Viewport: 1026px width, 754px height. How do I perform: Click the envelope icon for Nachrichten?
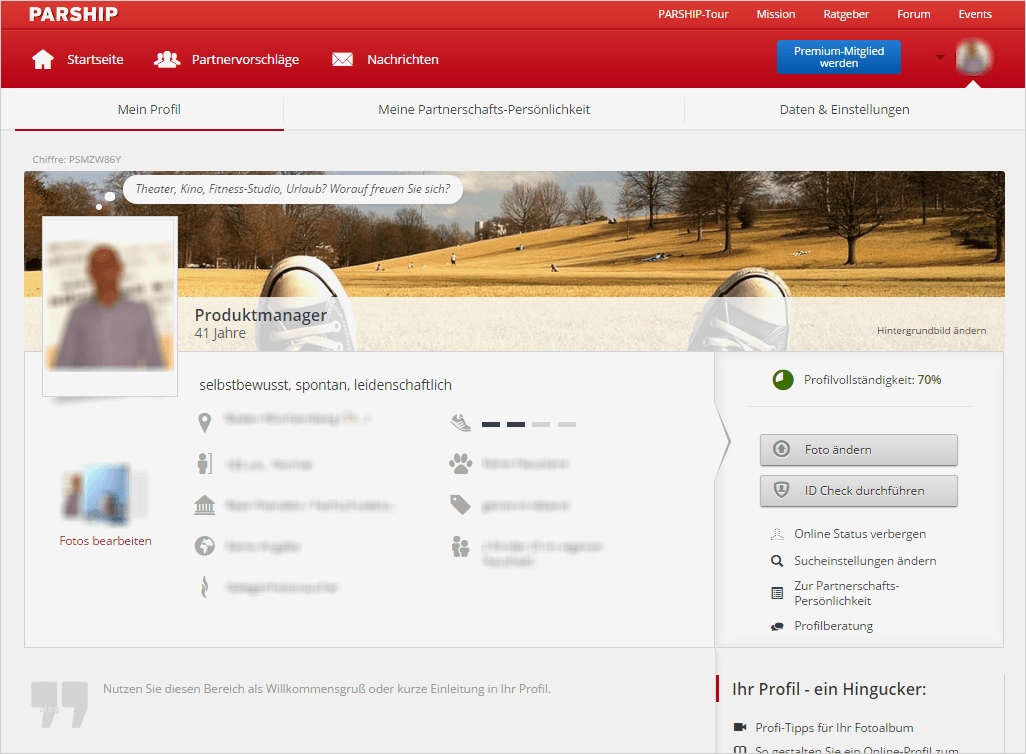point(342,60)
